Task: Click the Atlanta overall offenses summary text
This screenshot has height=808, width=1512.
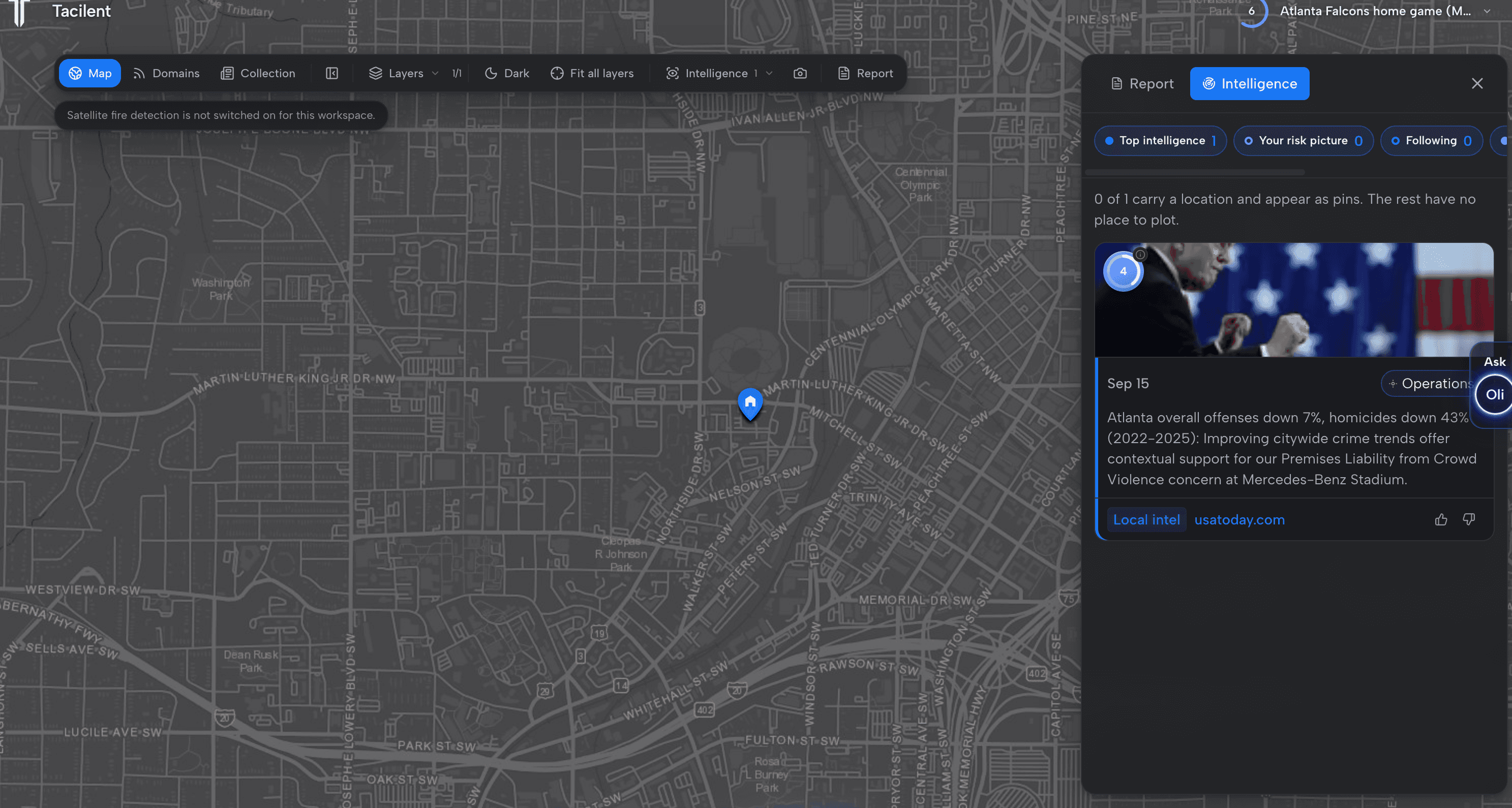Action: (x=1291, y=449)
